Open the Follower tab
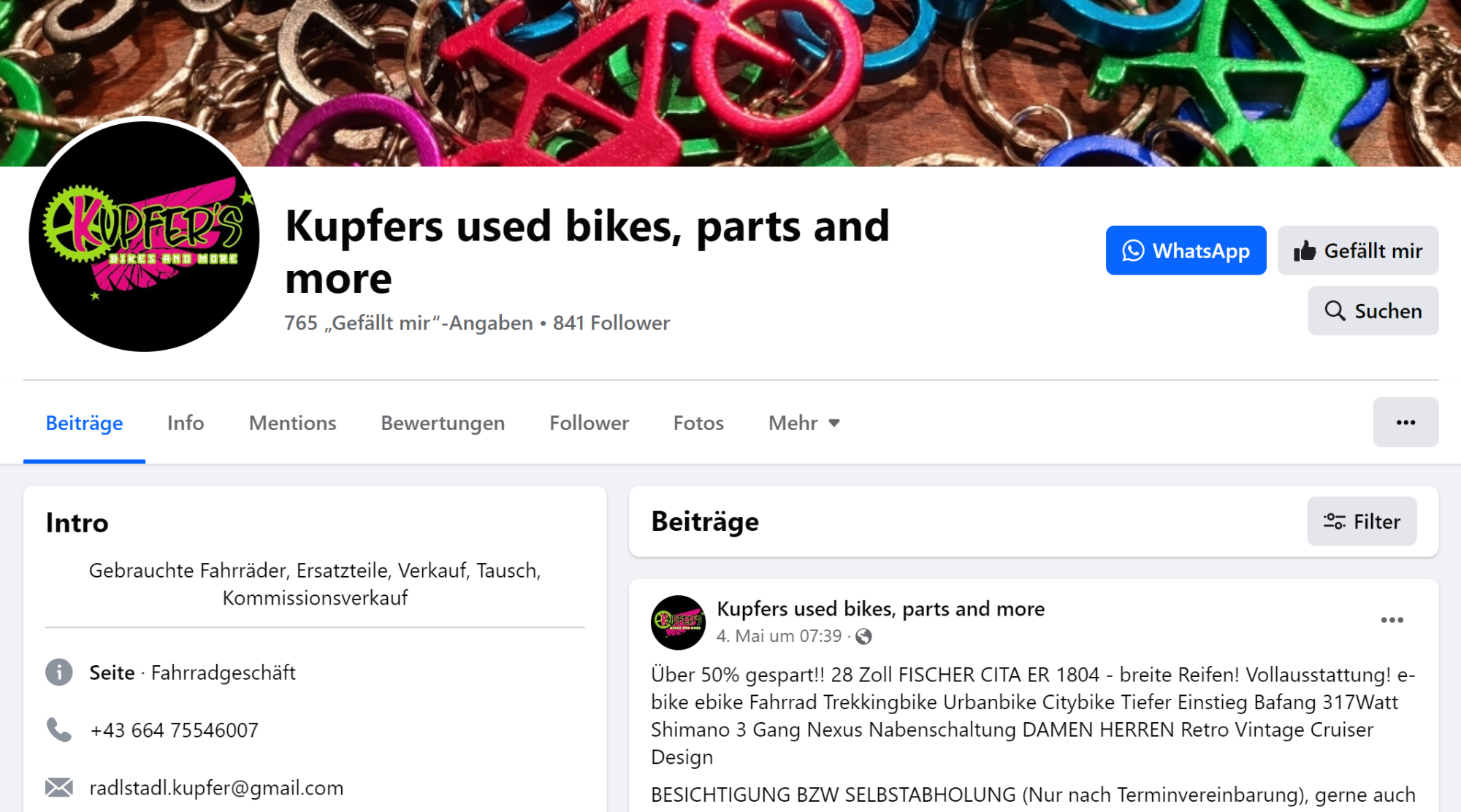This screenshot has height=812, width=1461. click(x=589, y=423)
